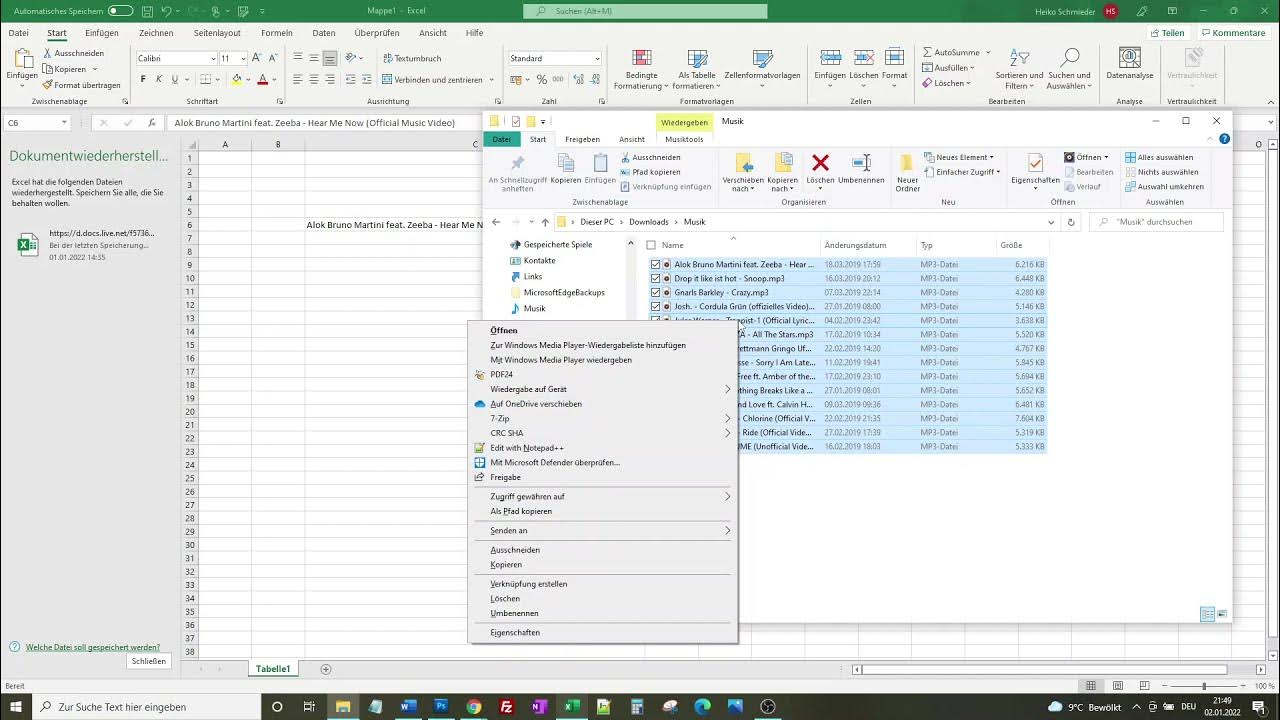This screenshot has height=720, width=1280.
Task: Open the Ansicht tab in Explorer
Action: 632,139
